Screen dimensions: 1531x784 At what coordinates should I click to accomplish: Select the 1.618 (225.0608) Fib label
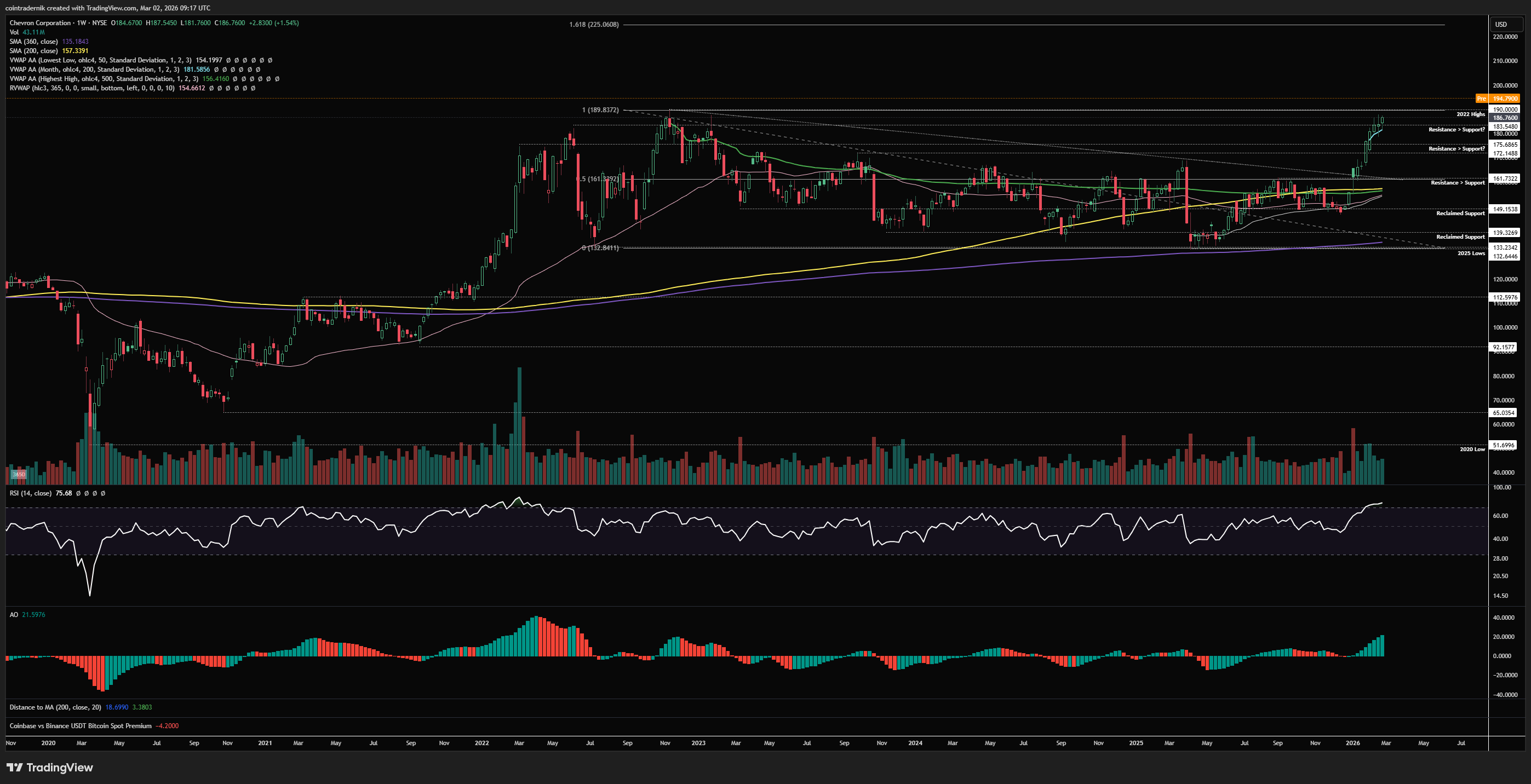click(x=594, y=24)
